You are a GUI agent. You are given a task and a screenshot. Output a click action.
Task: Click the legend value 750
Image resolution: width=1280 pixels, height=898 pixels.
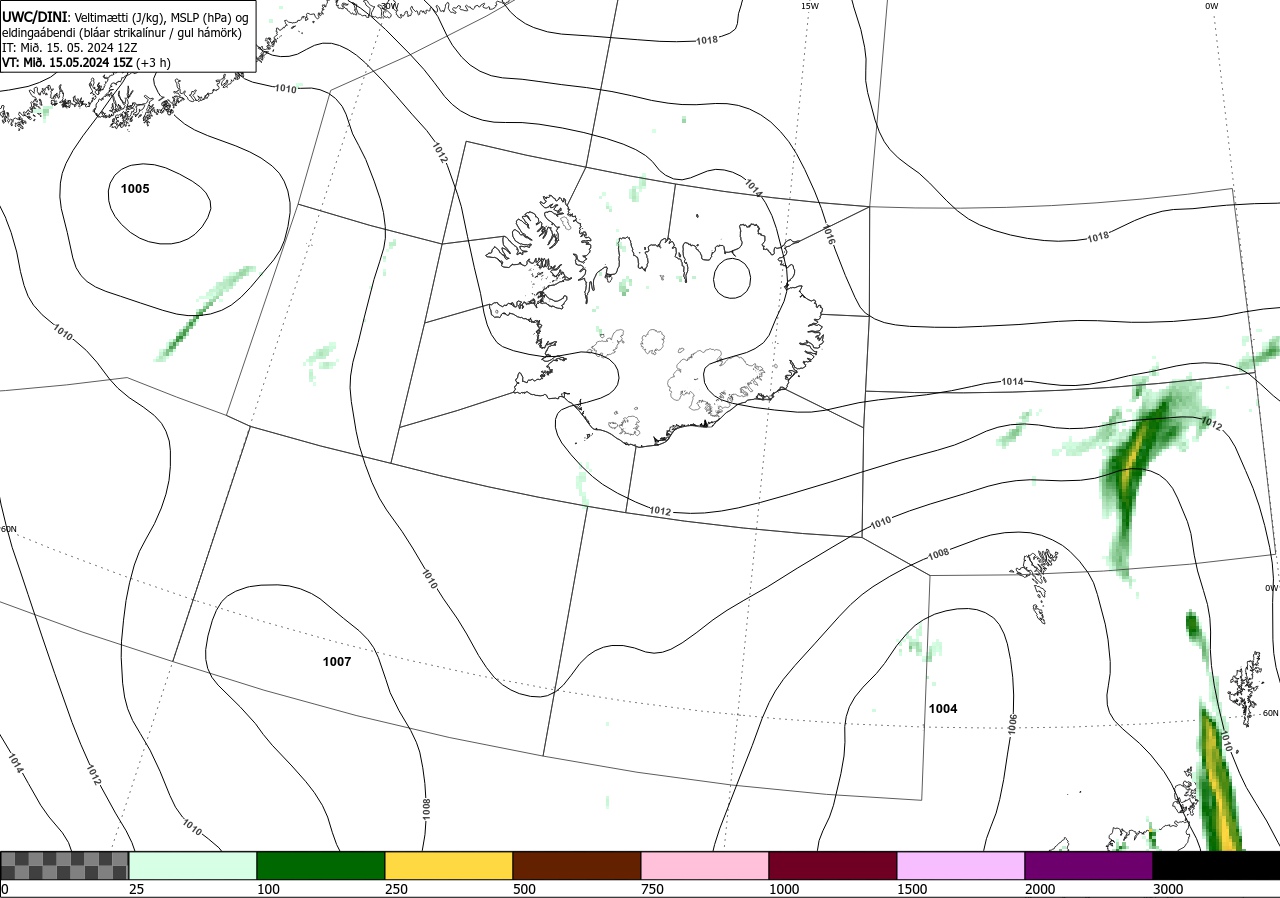click(652, 889)
